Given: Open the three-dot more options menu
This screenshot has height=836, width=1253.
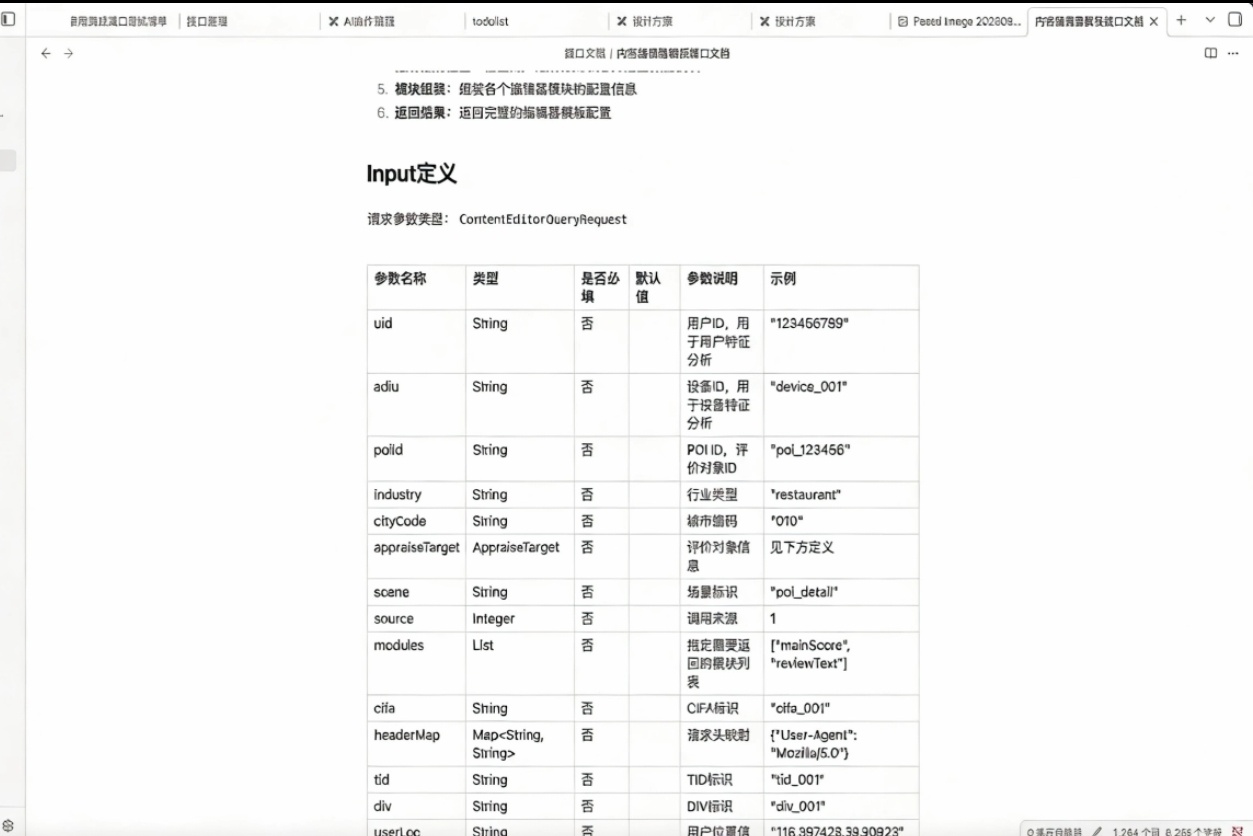Looking at the screenshot, I should 1233,53.
